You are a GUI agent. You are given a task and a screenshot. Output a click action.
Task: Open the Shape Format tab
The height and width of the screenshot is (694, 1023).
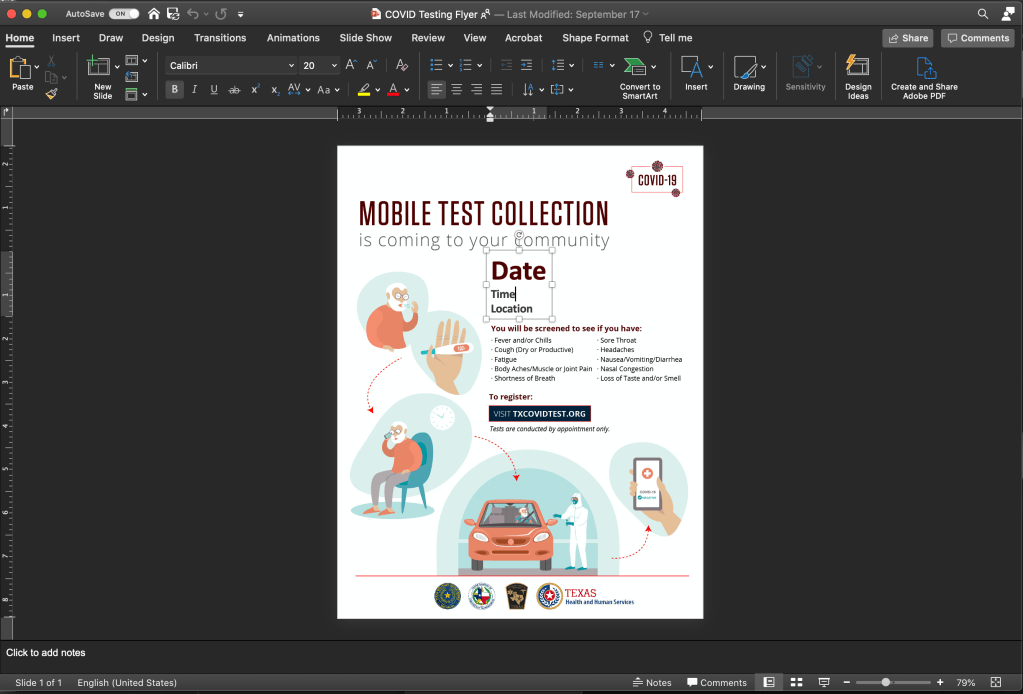595,38
